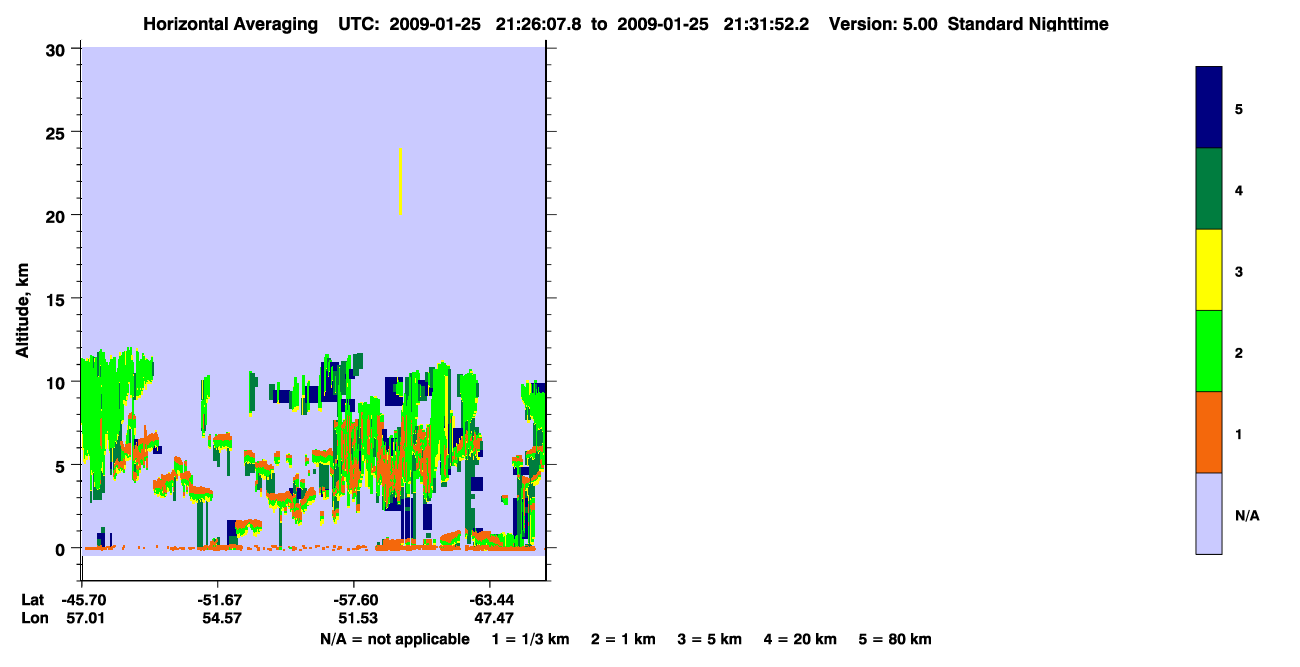
Task: Click the '2 = 1 km' legend entry
Action: 623,639
